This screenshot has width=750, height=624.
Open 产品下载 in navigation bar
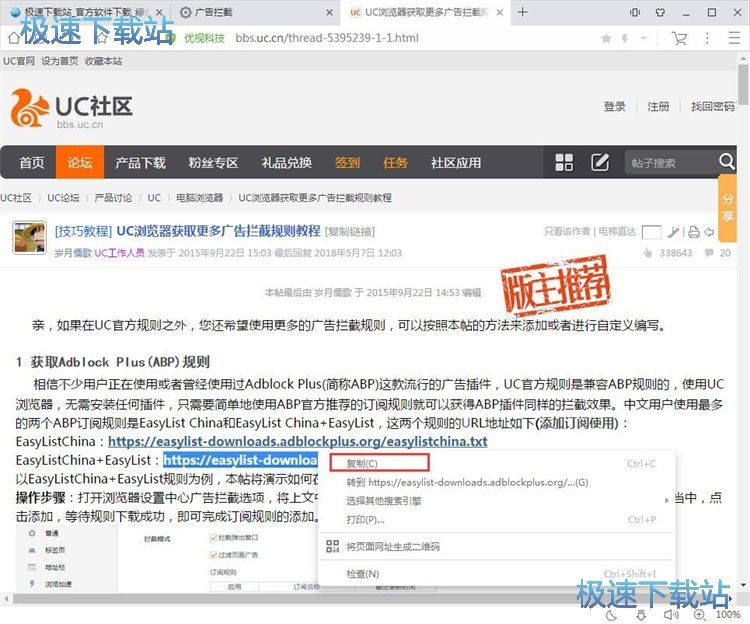[x=140, y=163]
